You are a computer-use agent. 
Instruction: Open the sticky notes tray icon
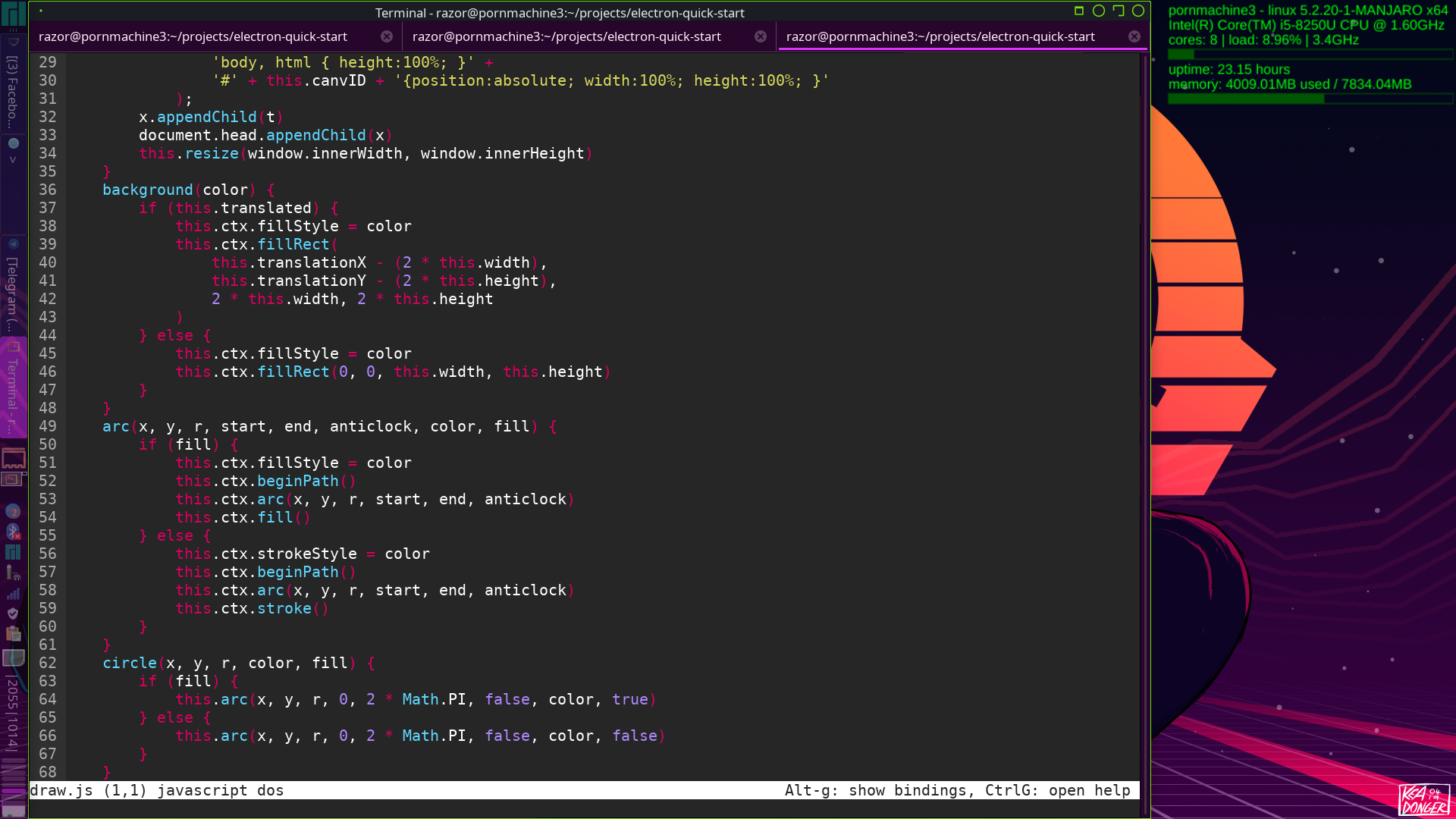13,657
